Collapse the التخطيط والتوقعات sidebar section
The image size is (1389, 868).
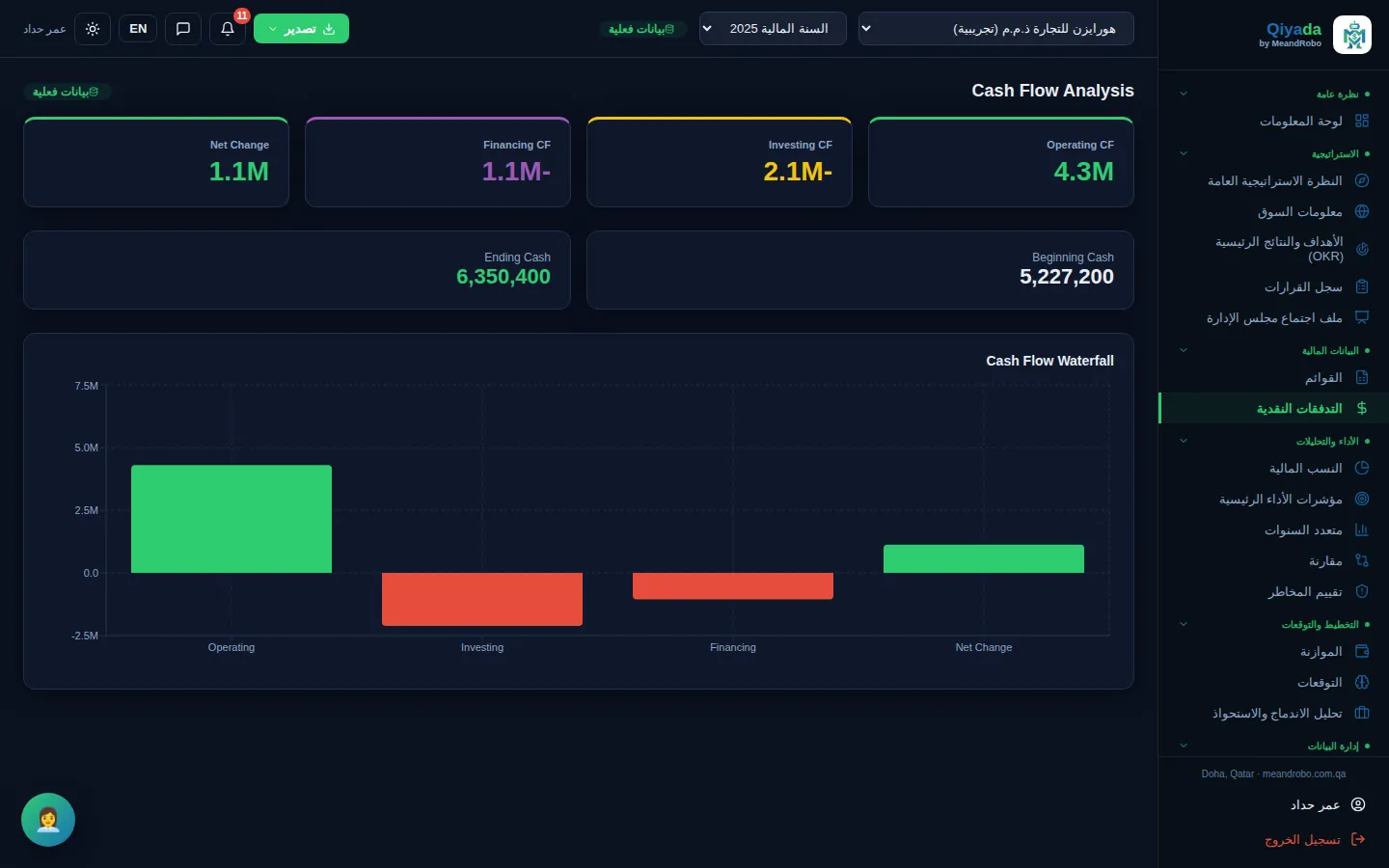(x=1275, y=624)
